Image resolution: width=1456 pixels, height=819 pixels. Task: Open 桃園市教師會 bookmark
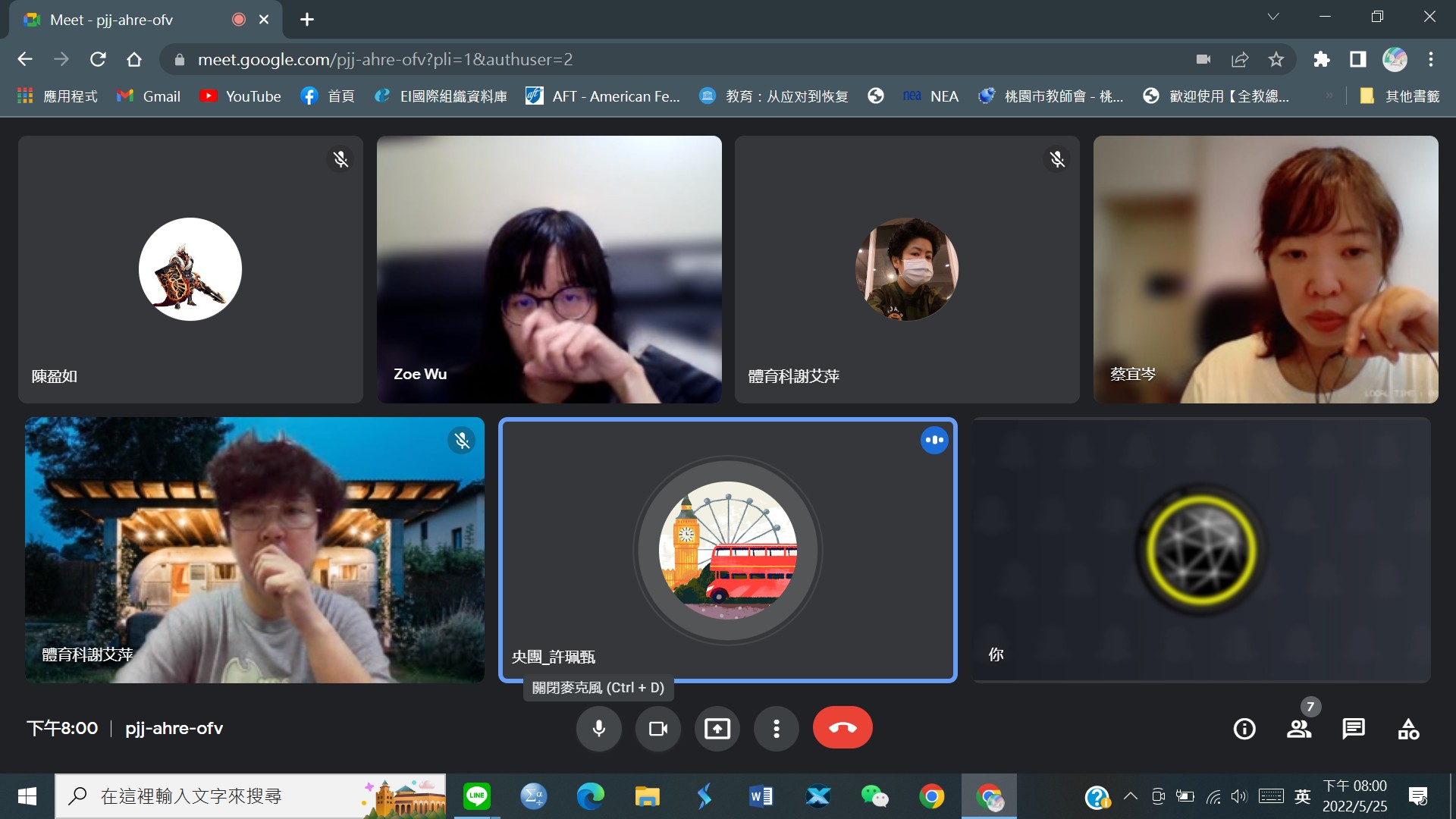click(x=1050, y=96)
